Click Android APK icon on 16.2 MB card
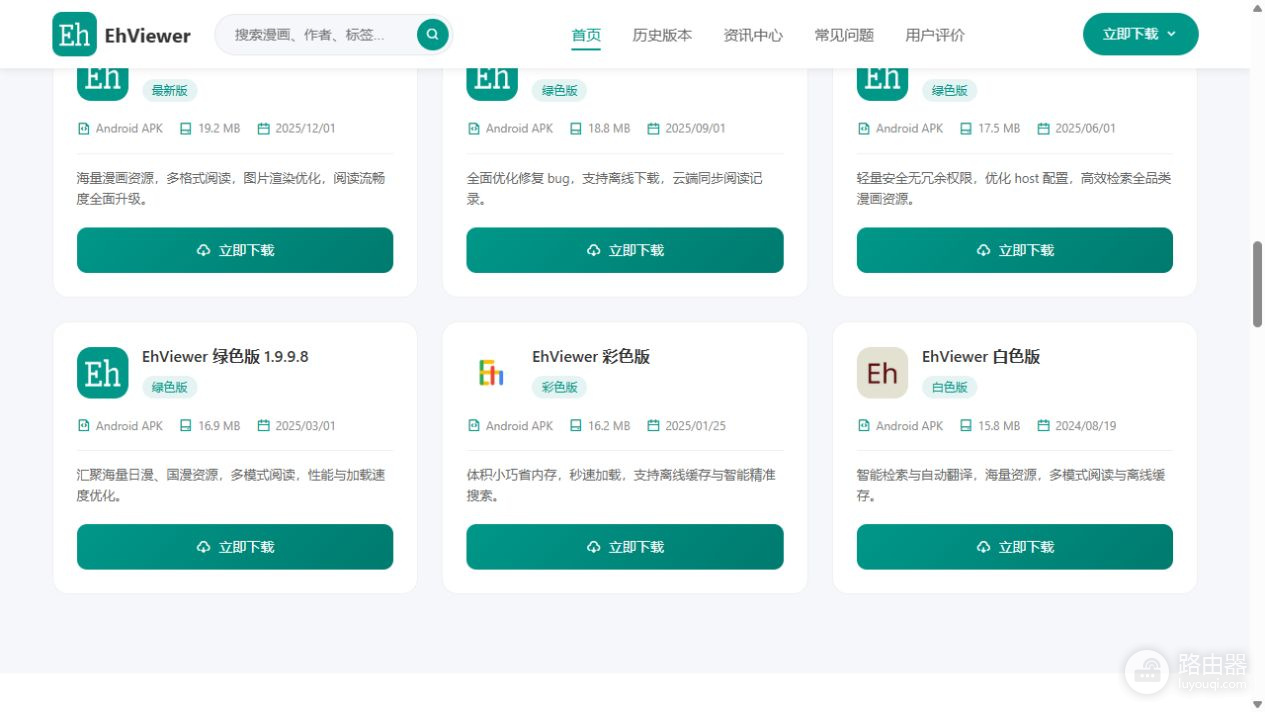 pyautogui.click(x=474, y=425)
